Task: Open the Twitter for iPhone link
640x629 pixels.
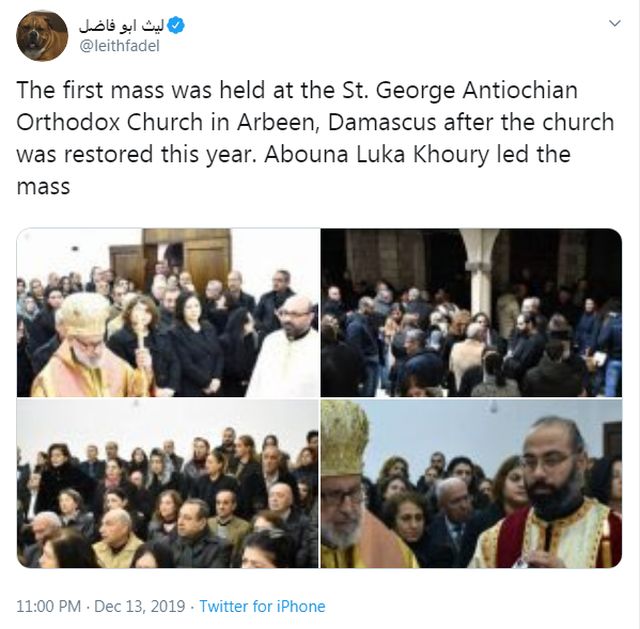Action: pos(262,606)
